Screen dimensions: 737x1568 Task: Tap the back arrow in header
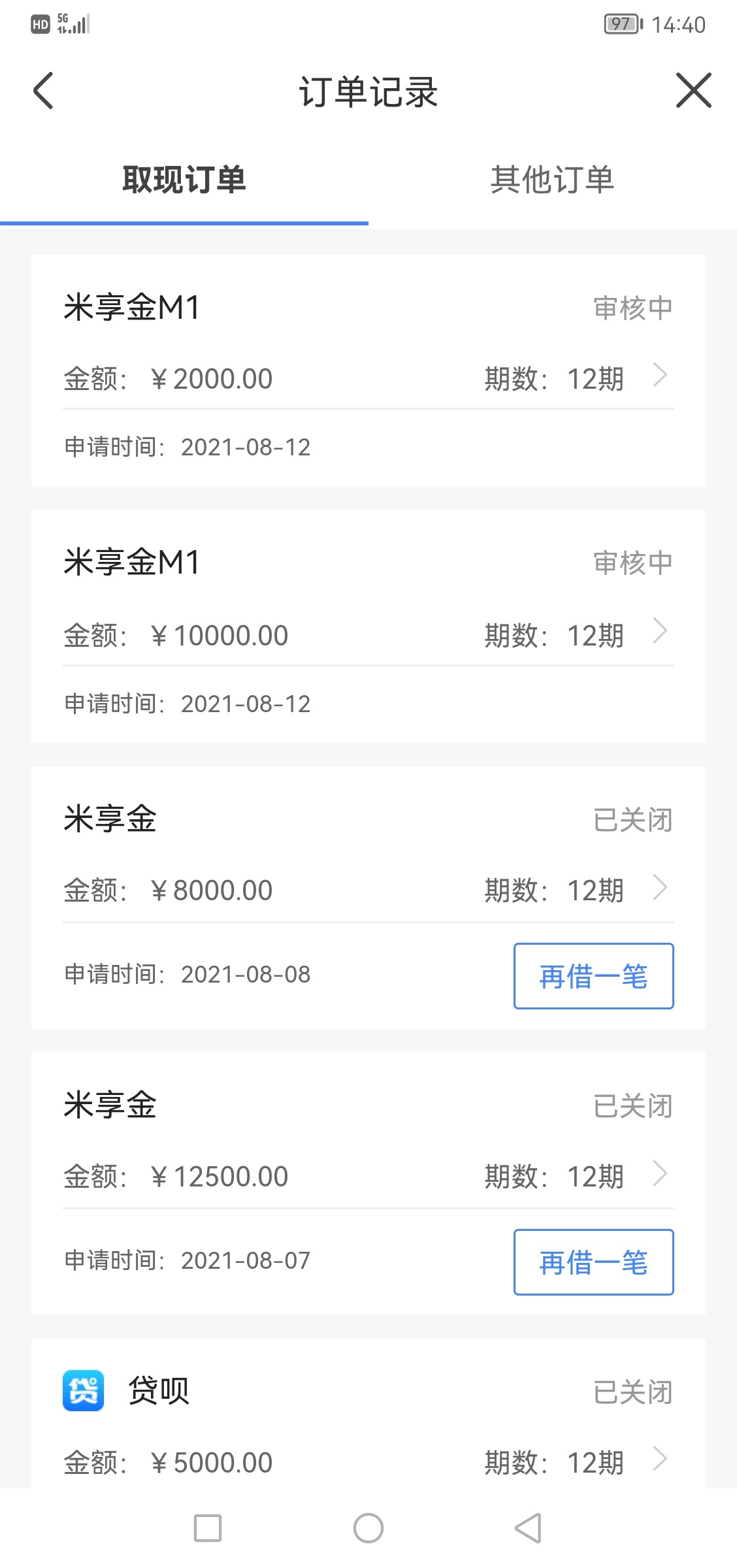[x=43, y=90]
